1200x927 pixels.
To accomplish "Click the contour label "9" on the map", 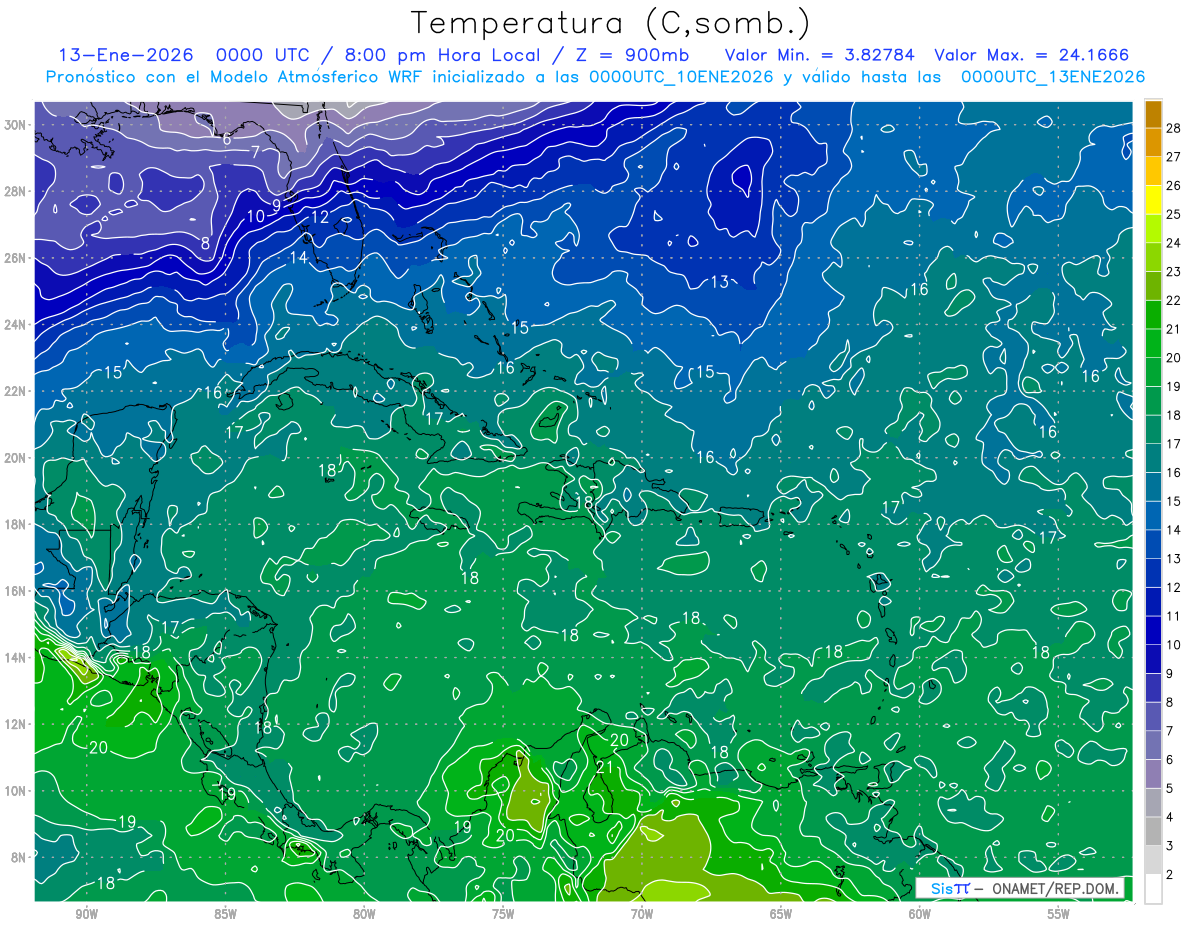I will [276, 204].
